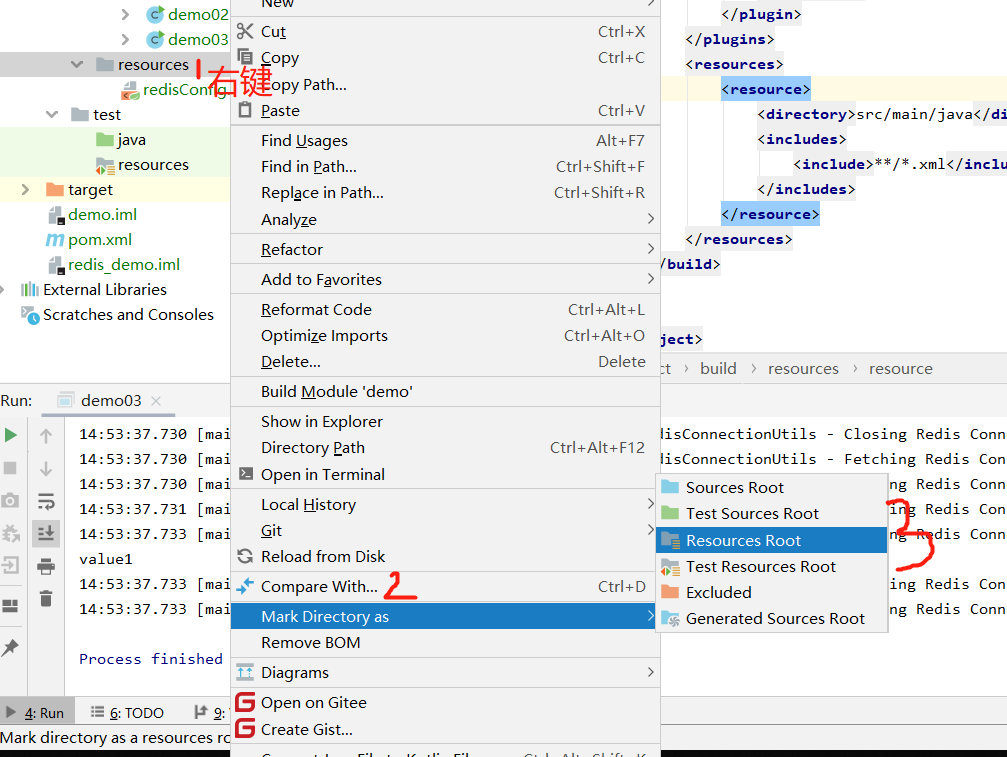Click the trash clear-all icon
Image resolution: width=1007 pixels, height=757 pixels.
[x=46, y=599]
